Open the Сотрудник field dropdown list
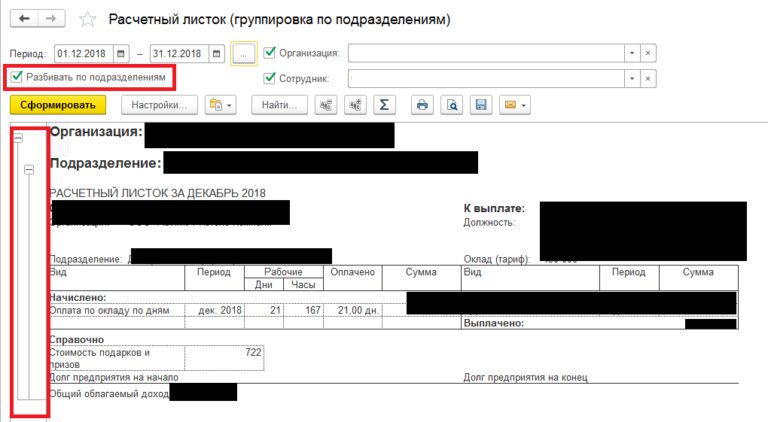The height and width of the screenshot is (422, 768). click(x=632, y=78)
